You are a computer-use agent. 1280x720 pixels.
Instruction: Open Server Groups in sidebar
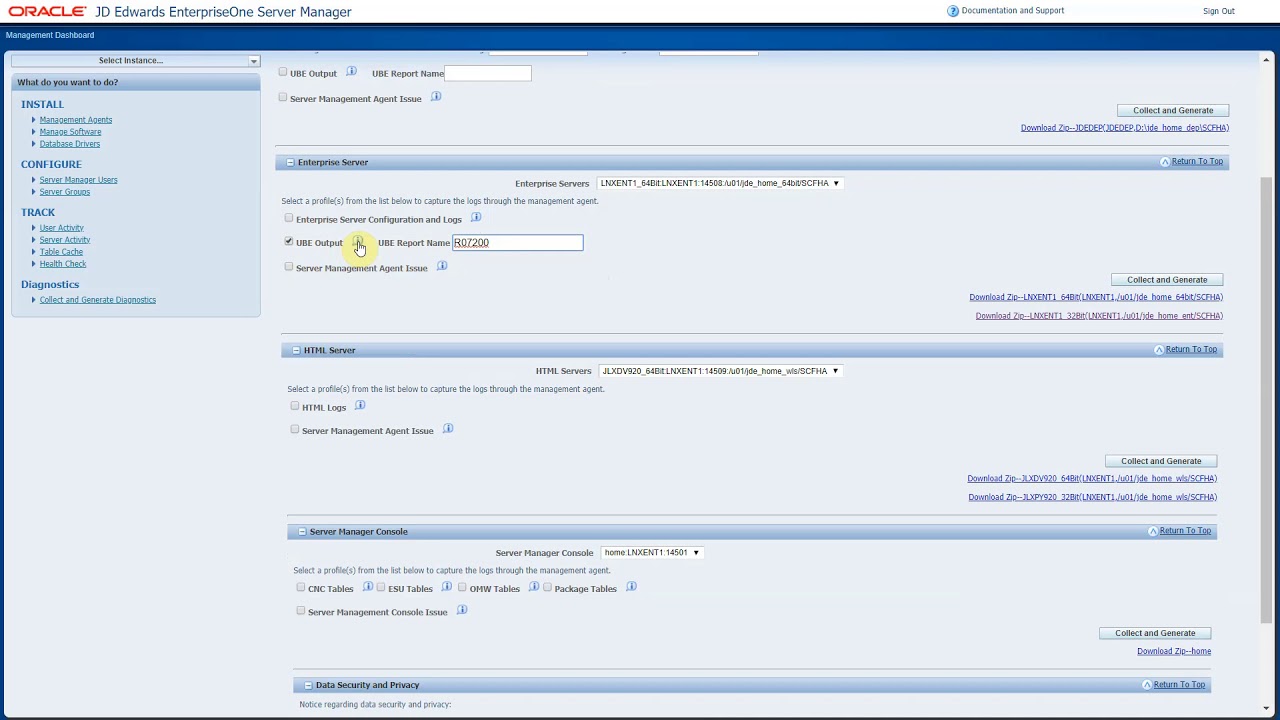pos(65,192)
